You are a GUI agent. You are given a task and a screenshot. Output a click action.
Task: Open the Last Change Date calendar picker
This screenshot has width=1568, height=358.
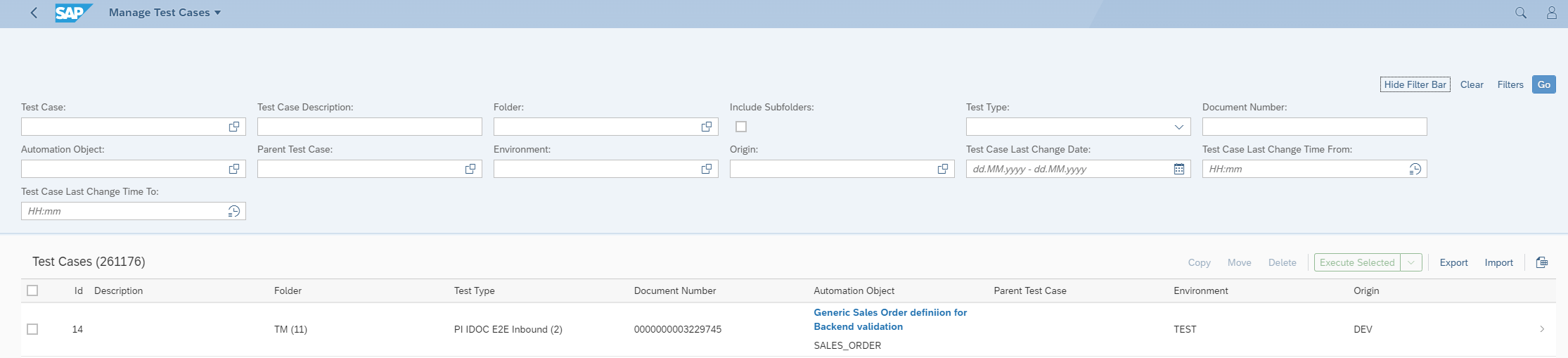[x=1179, y=169]
